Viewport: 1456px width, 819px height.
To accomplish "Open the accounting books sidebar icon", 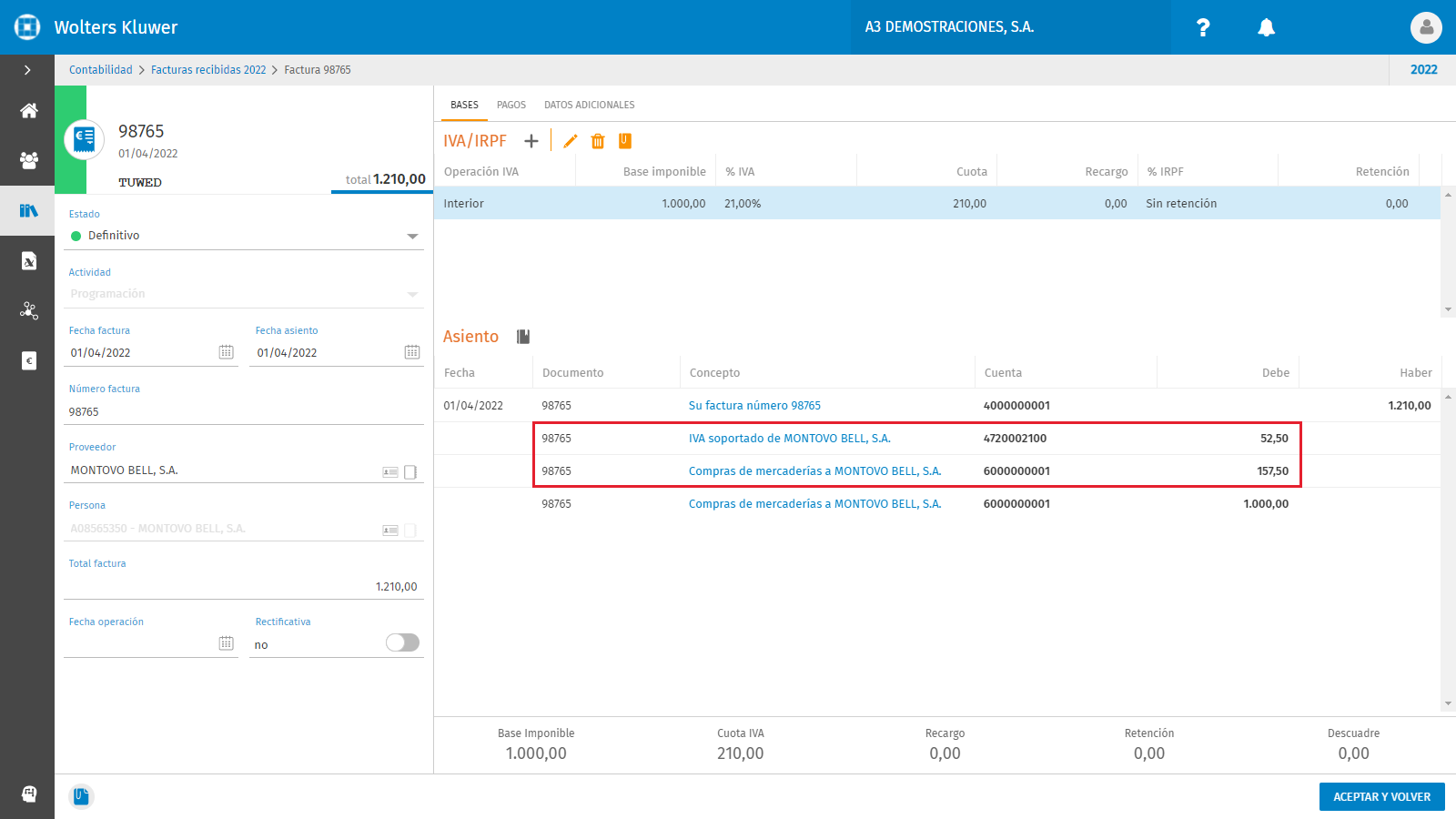I will pyautogui.click(x=29, y=211).
